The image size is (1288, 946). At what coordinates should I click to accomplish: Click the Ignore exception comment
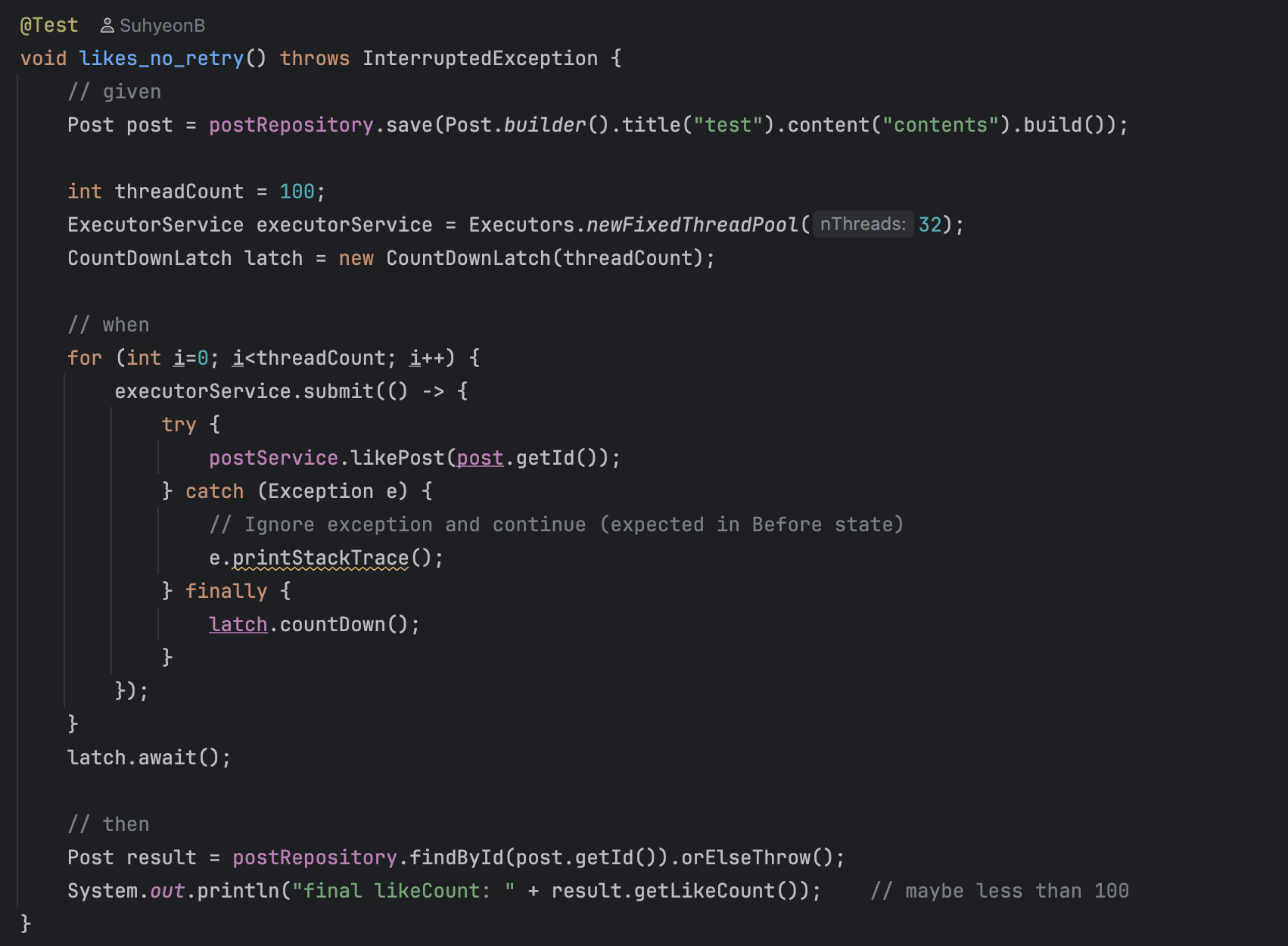(556, 524)
